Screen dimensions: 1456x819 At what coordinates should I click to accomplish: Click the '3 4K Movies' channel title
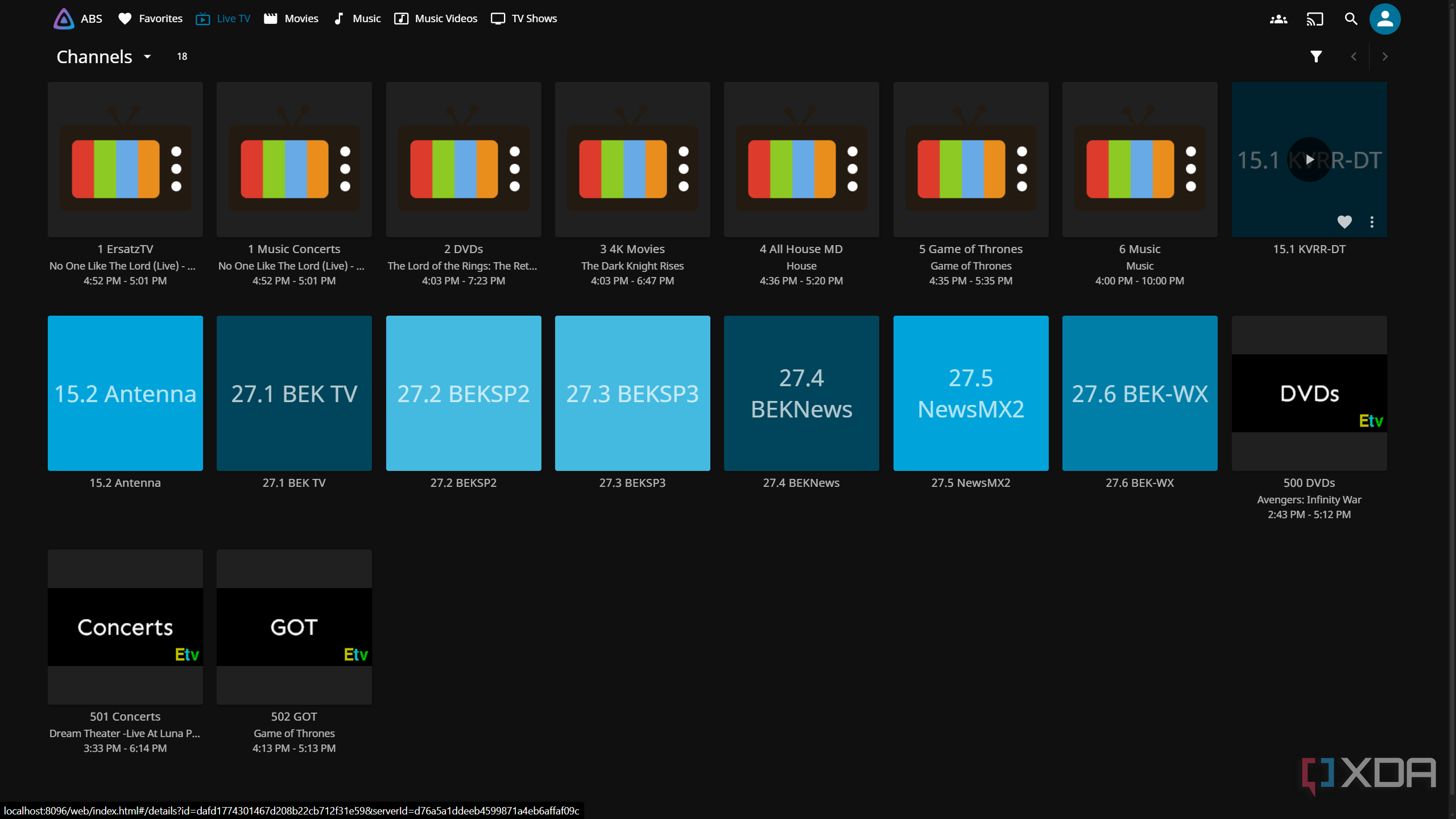tap(632, 249)
